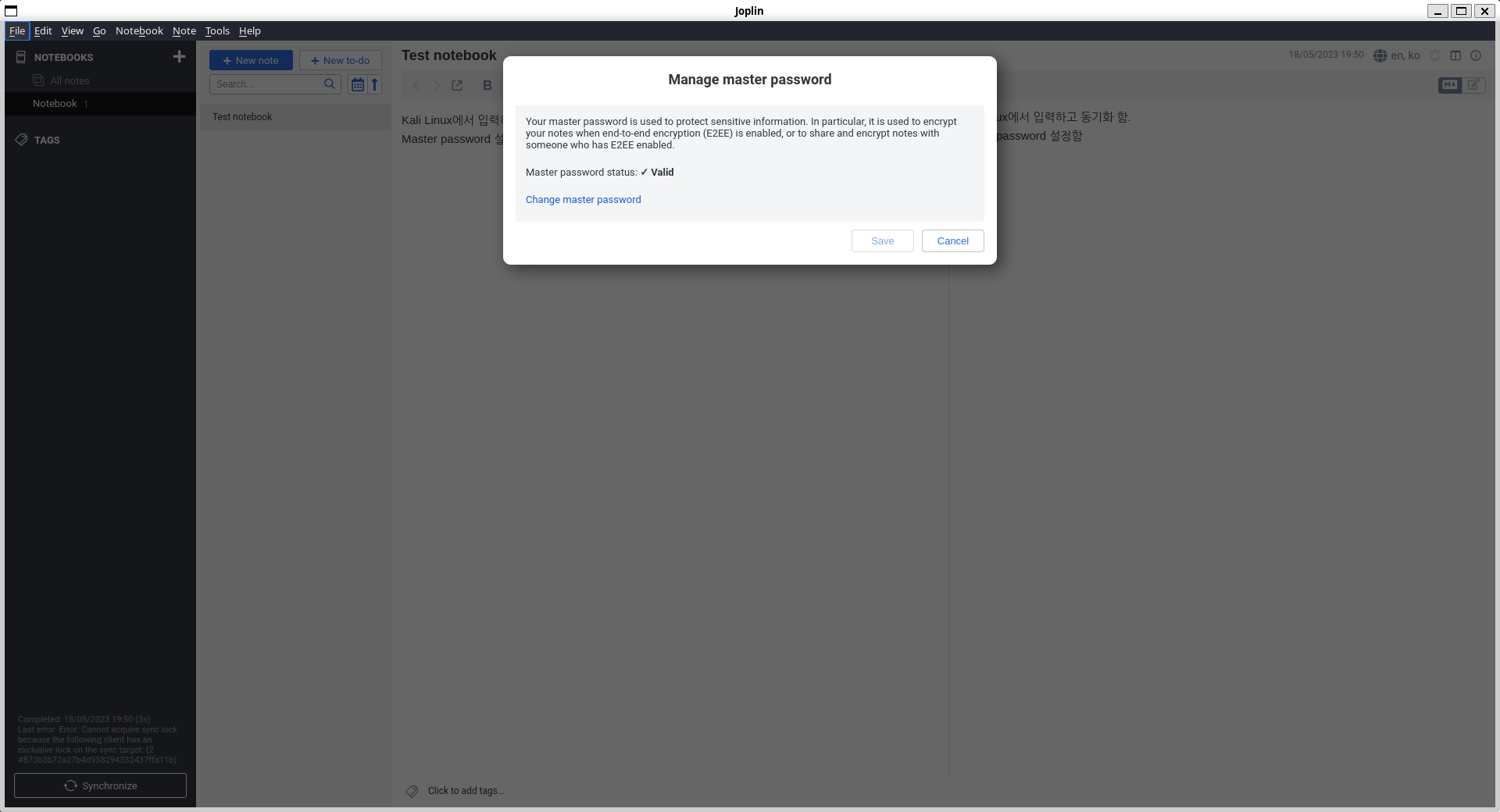The height and width of the screenshot is (812, 1500).
Task: Click the Joplin window menu icon
Action: coord(11,11)
